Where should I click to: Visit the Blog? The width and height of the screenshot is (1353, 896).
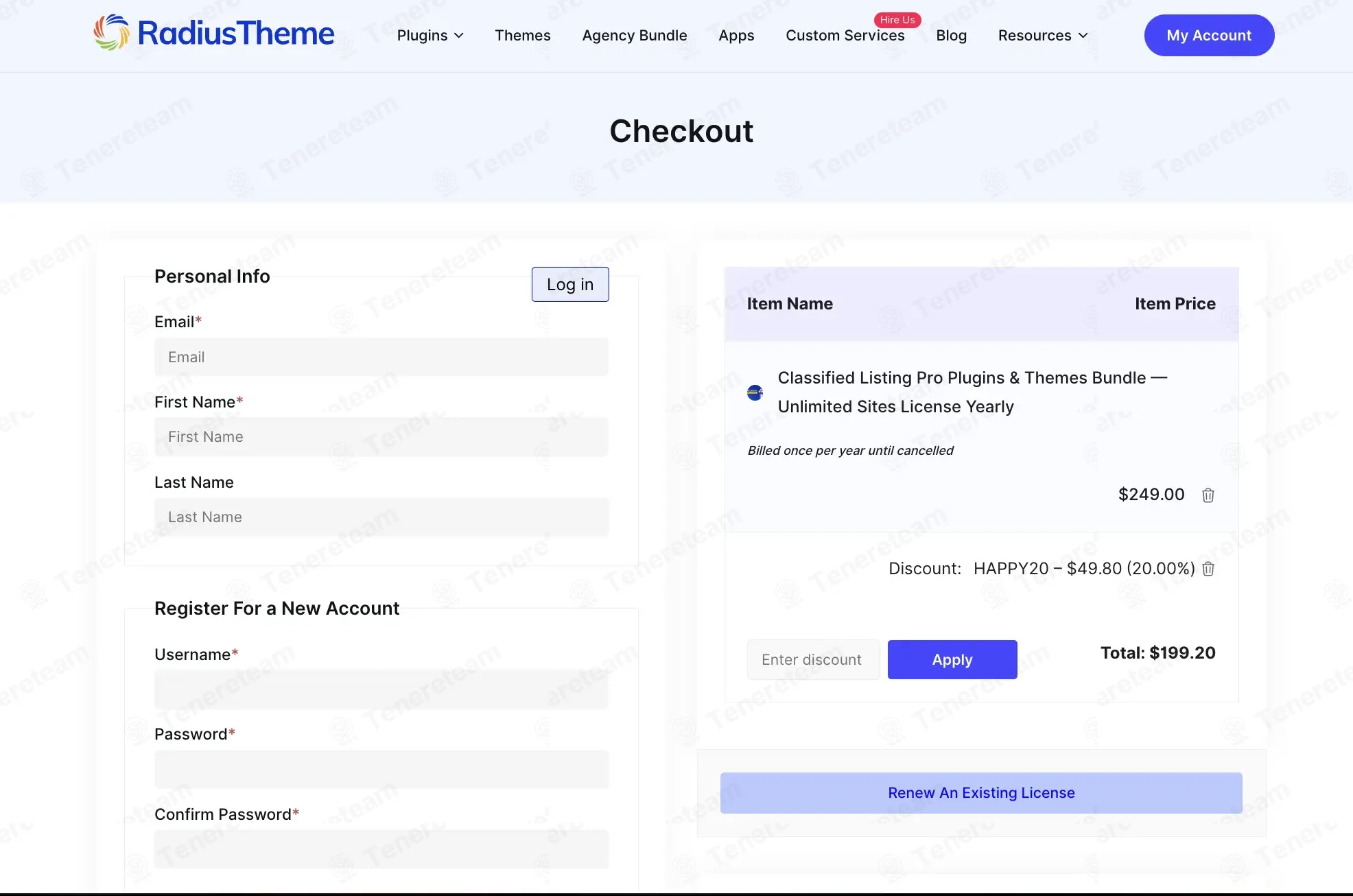952,36
